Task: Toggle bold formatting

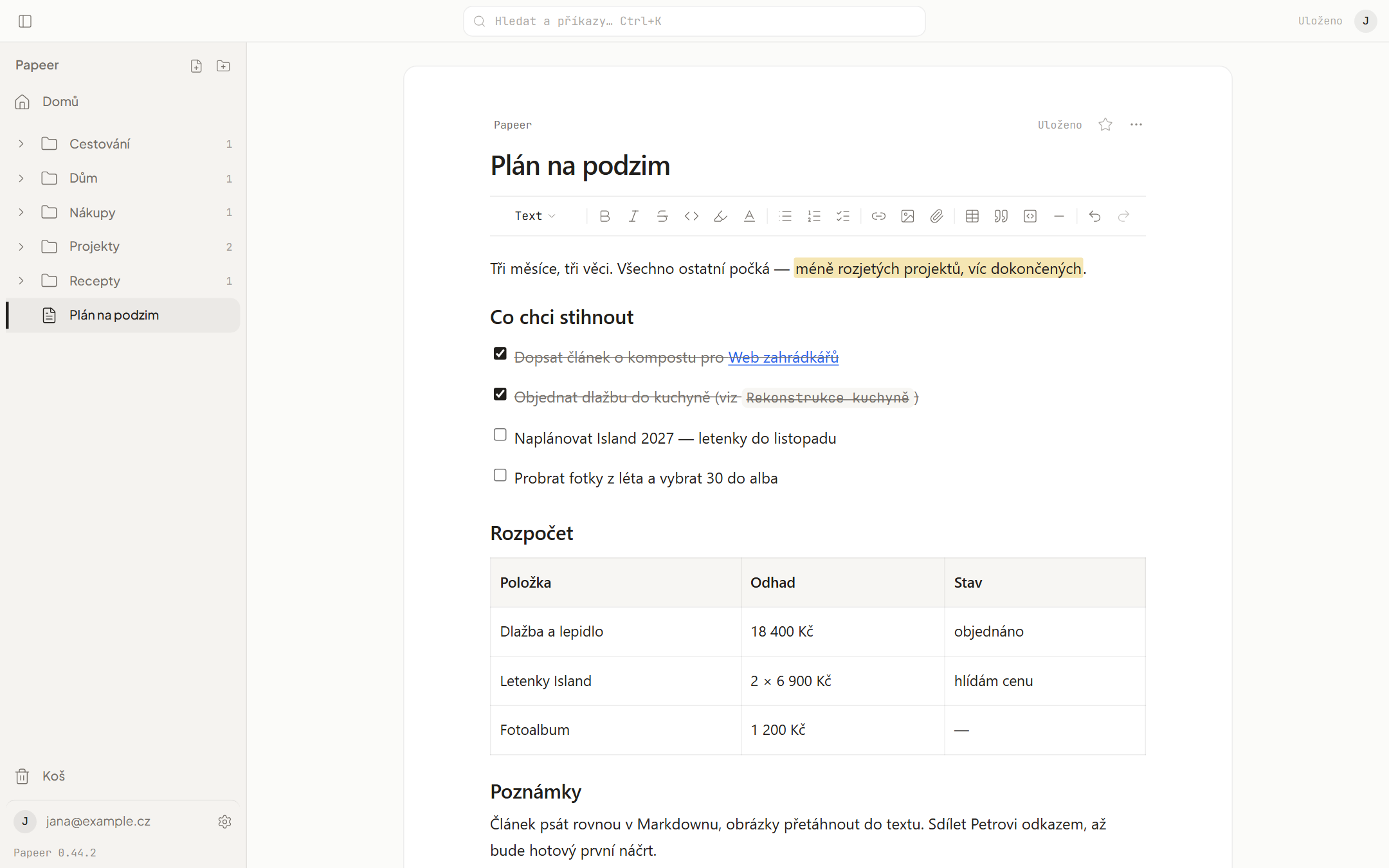Action: (604, 216)
